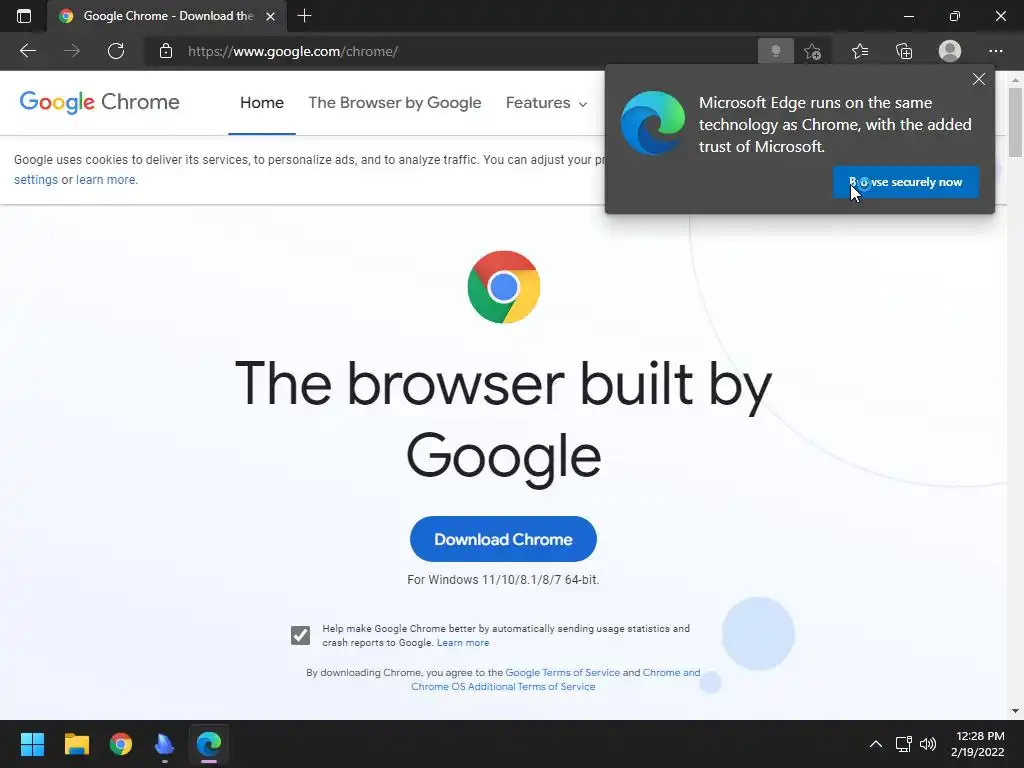
Task: Open the tab actions menu icon
Action: point(24,16)
